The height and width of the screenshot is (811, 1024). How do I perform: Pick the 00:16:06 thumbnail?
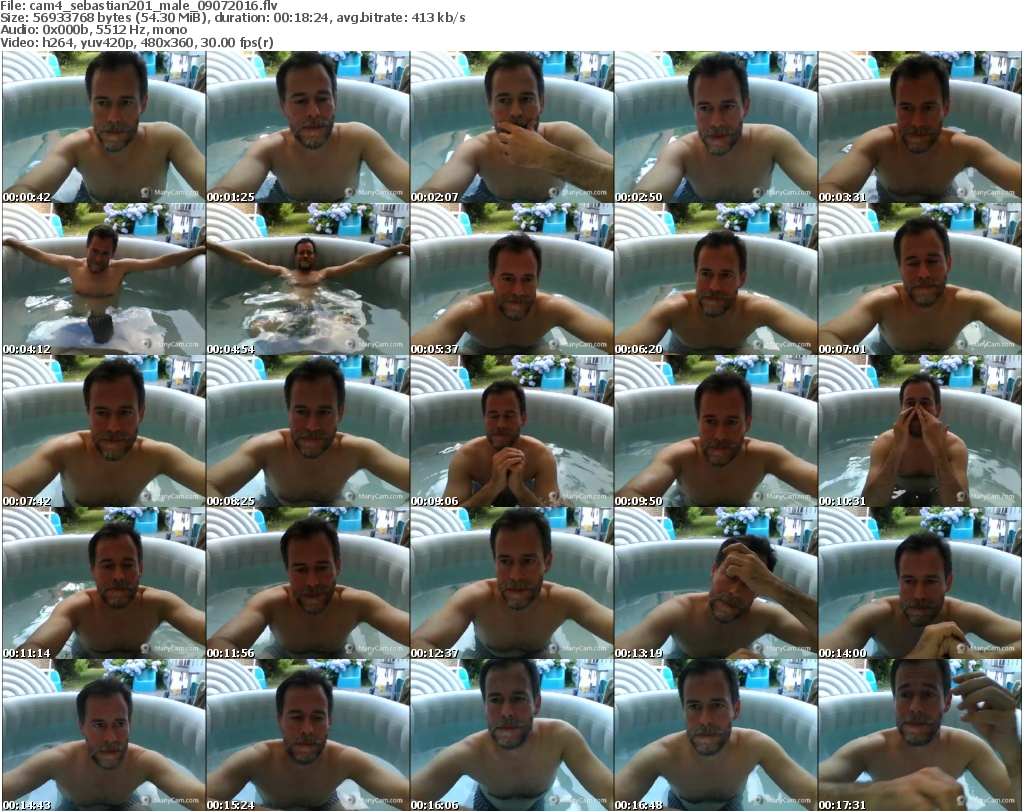511,735
